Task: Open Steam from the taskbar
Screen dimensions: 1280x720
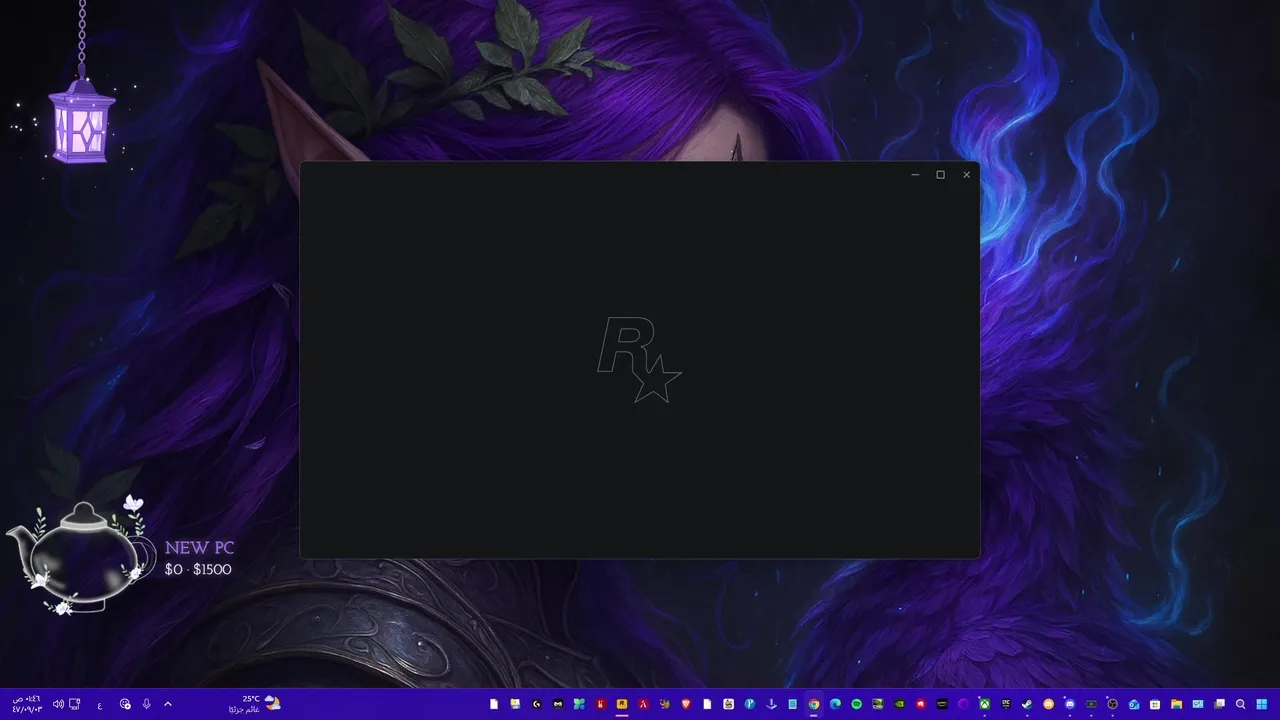Action: 1027,704
